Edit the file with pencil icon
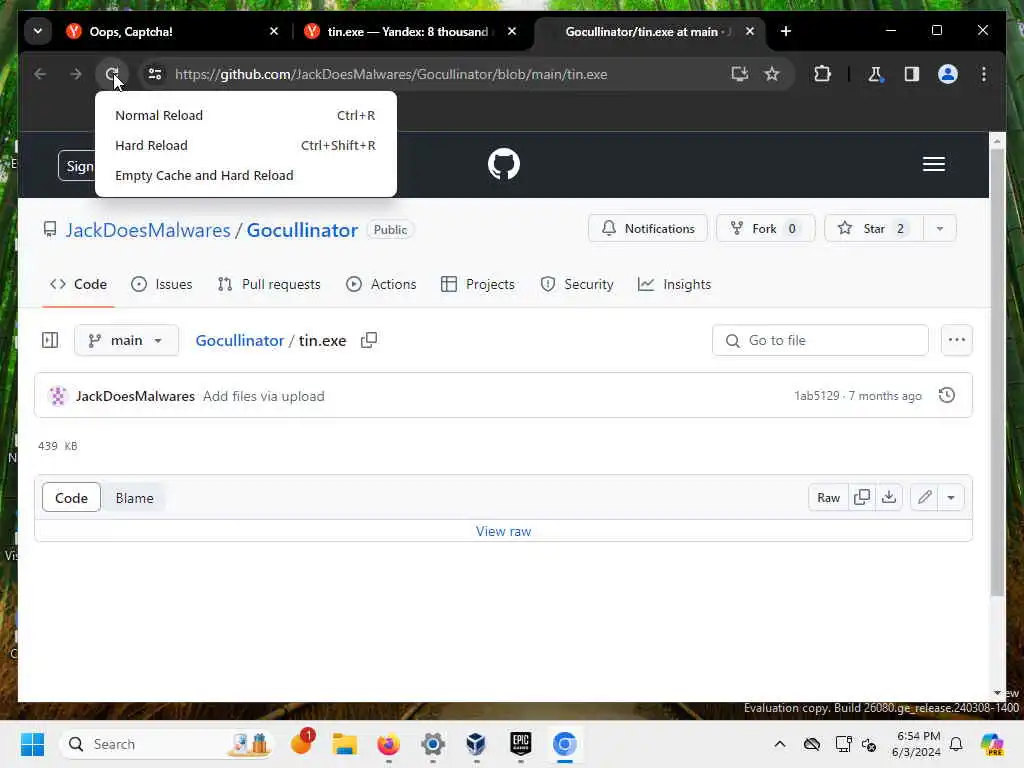The width and height of the screenshot is (1024, 768). point(924,498)
